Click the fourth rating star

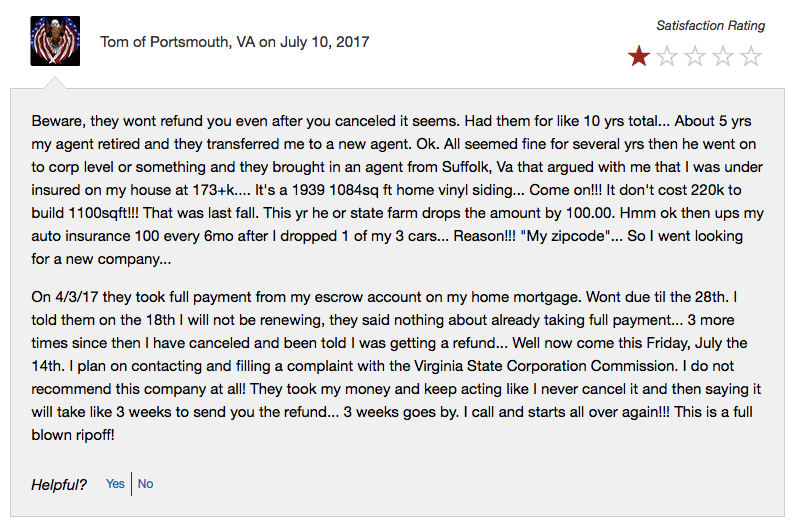[723, 56]
